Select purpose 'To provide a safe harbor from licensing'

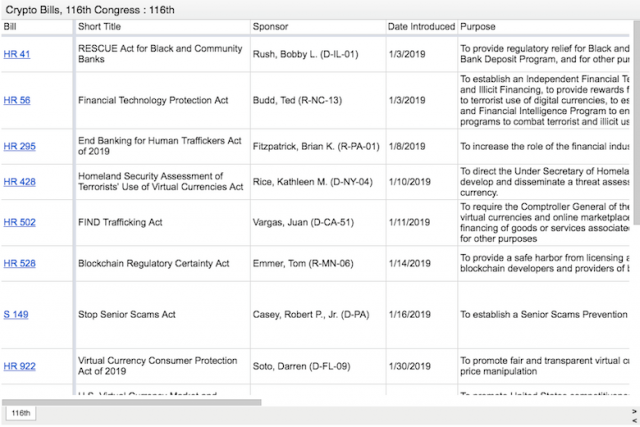544,263
